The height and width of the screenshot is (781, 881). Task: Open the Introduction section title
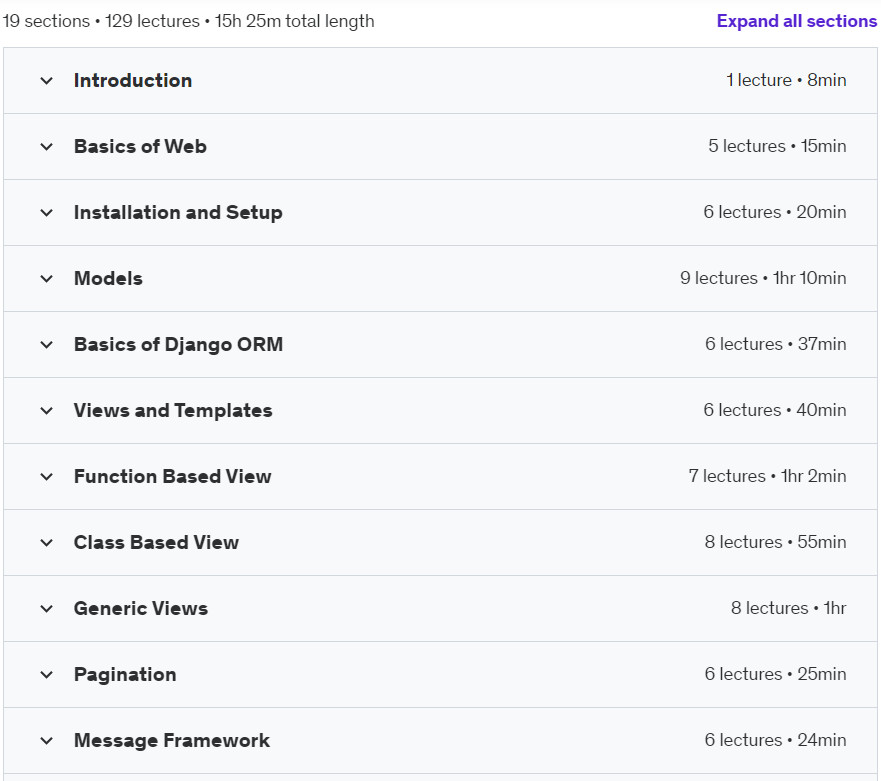[133, 80]
